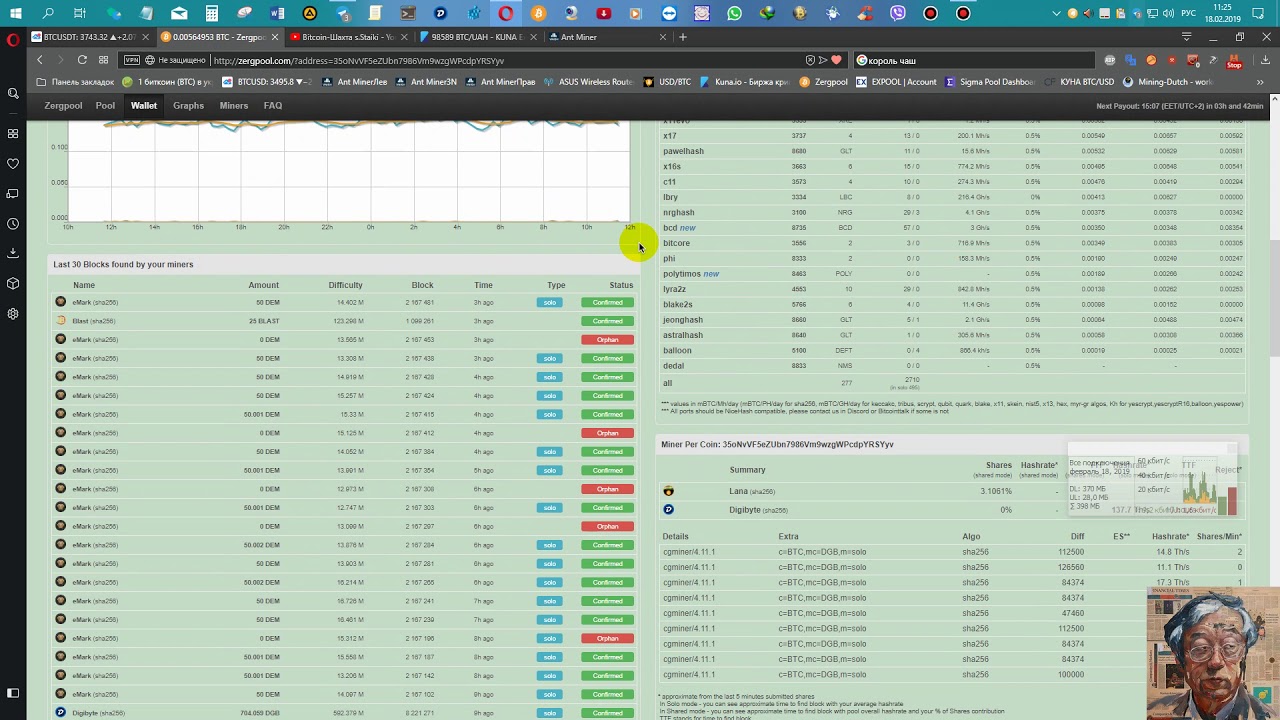
Task: Open WhatsApp from the taskbar
Action: pyautogui.click(x=735, y=13)
